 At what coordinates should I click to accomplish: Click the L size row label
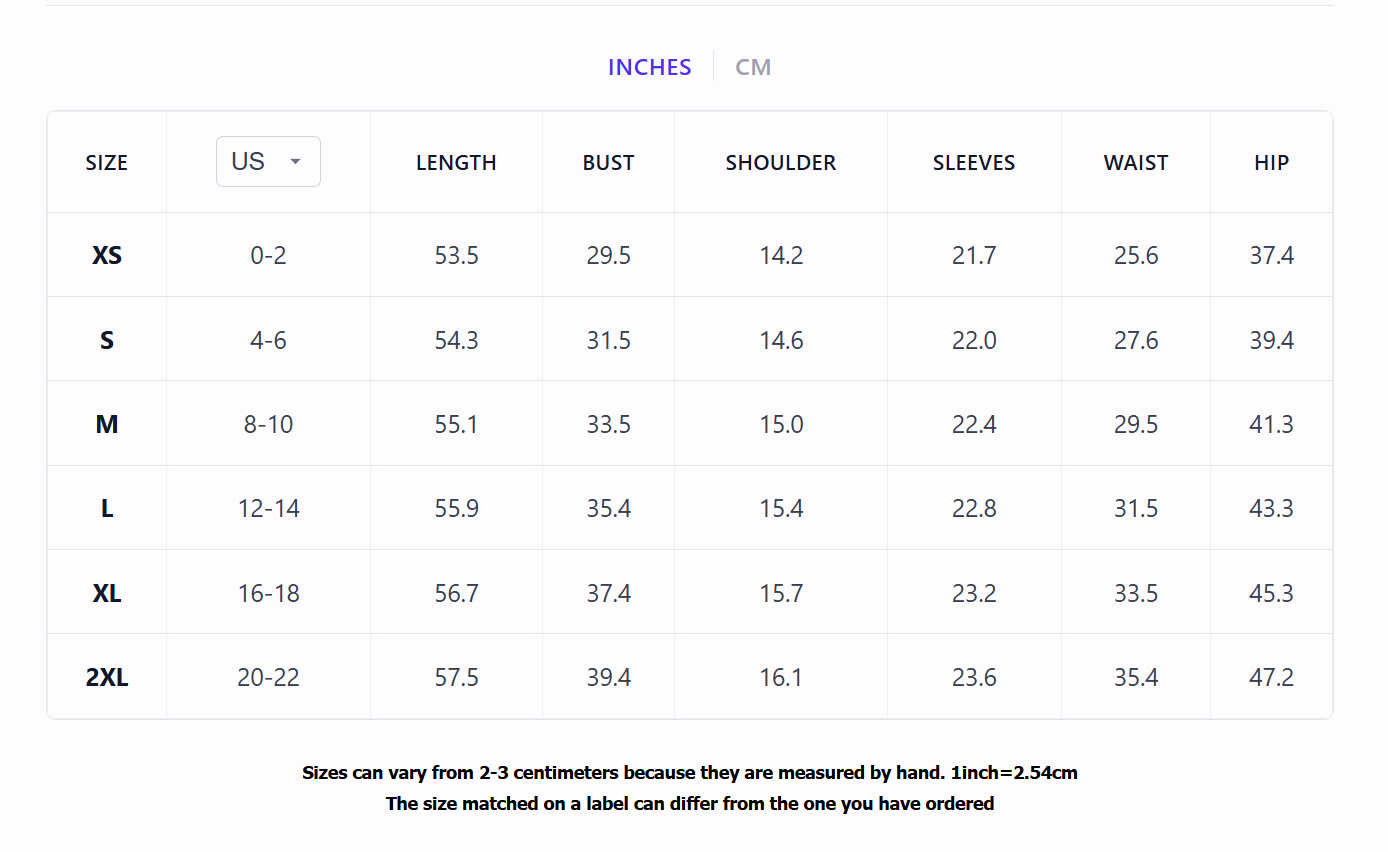[107, 508]
